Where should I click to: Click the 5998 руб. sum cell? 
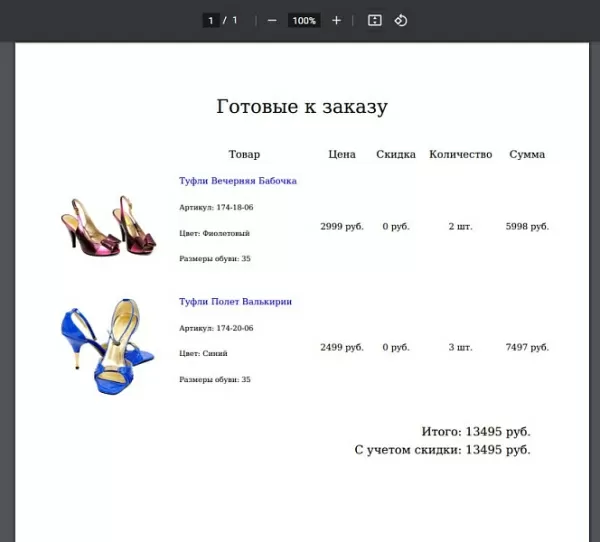click(527, 226)
